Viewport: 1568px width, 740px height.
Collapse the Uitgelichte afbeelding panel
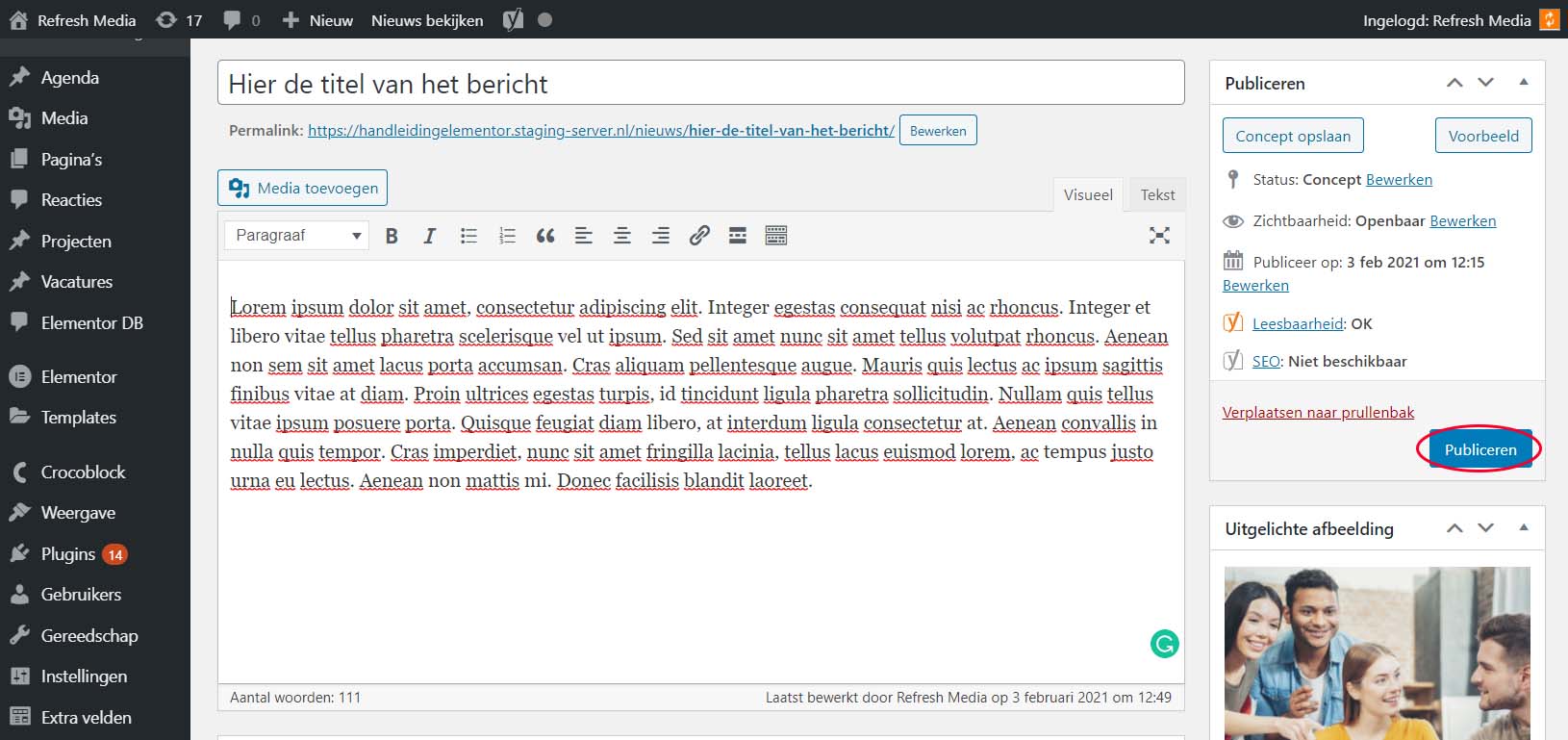1524,527
